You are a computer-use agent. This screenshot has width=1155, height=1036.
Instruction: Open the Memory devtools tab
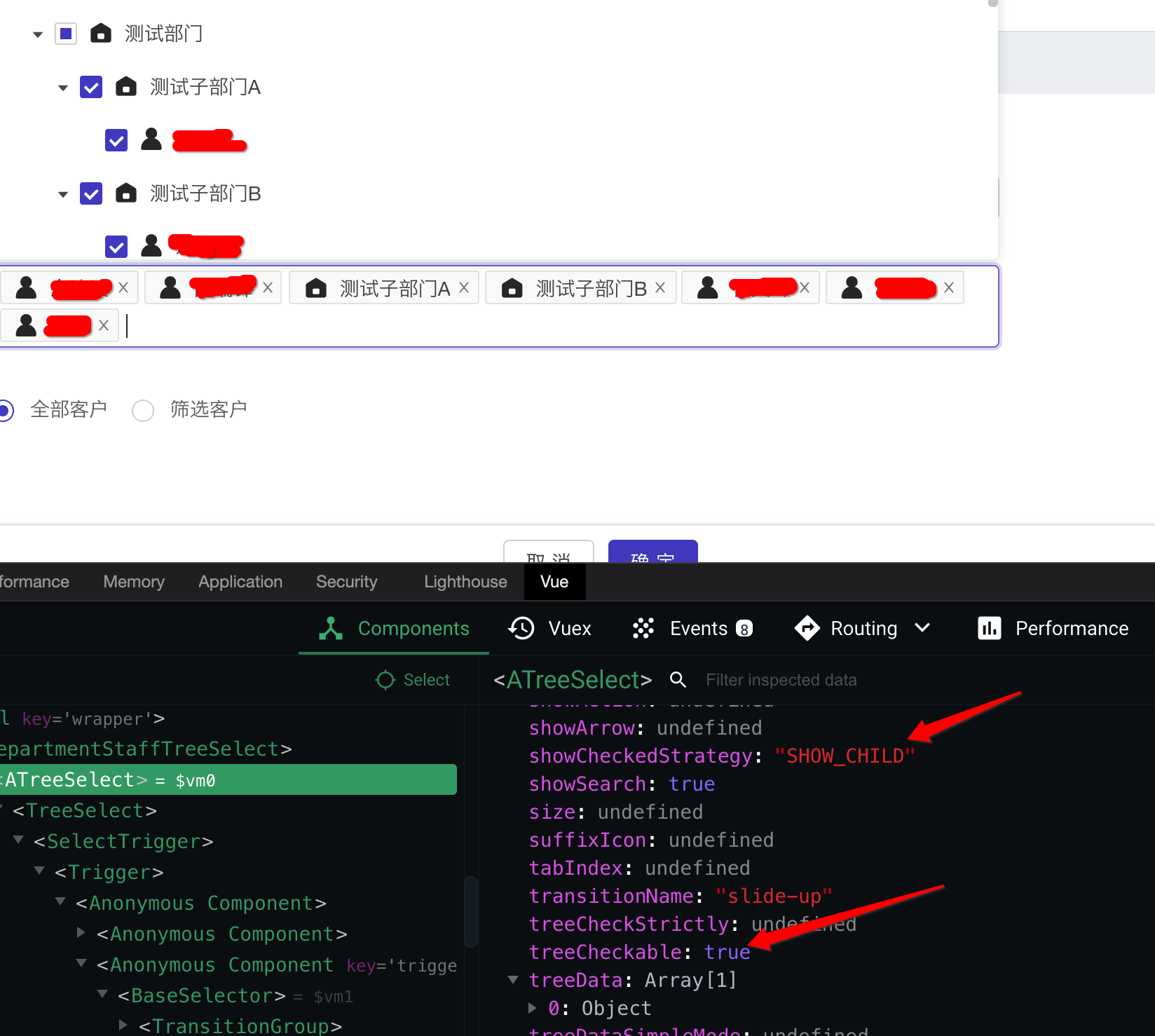[133, 582]
